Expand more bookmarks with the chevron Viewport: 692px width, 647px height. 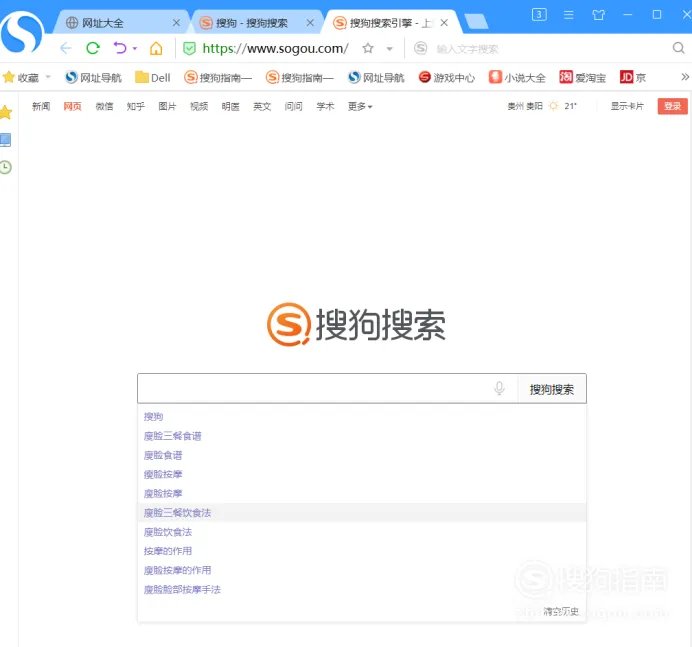pyautogui.click(x=685, y=77)
